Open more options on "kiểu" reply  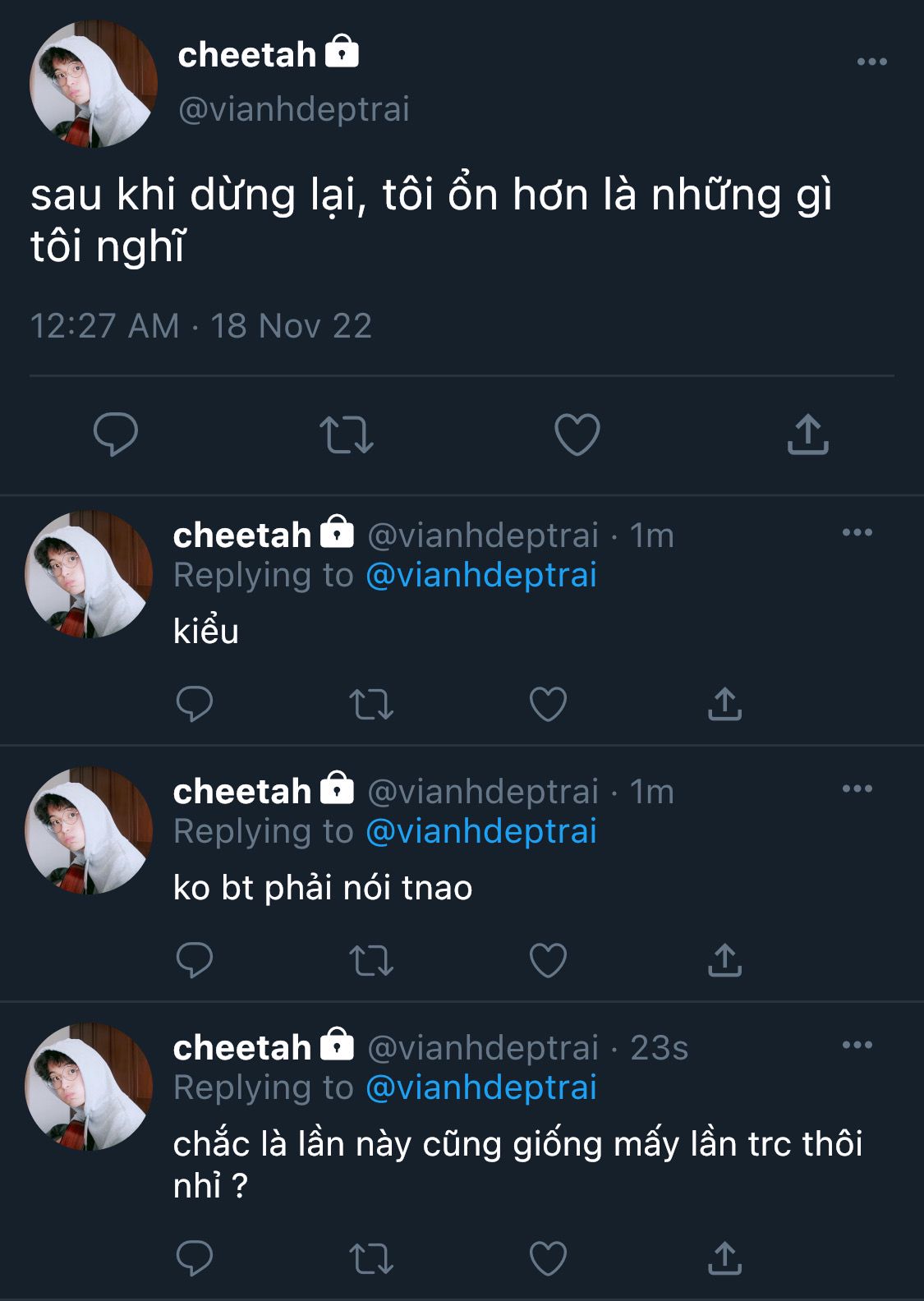click(x=857, y=533)
